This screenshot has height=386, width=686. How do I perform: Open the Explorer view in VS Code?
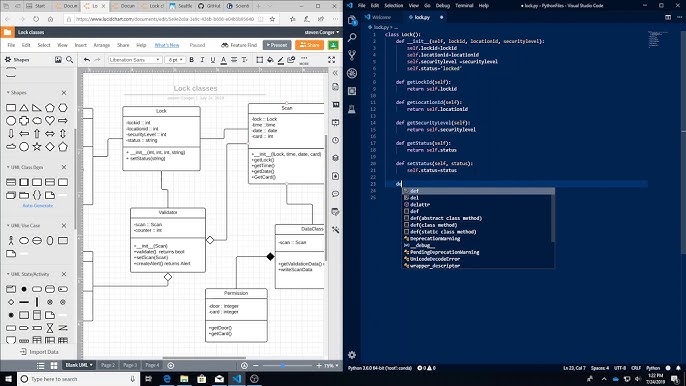tap(352, 20)
